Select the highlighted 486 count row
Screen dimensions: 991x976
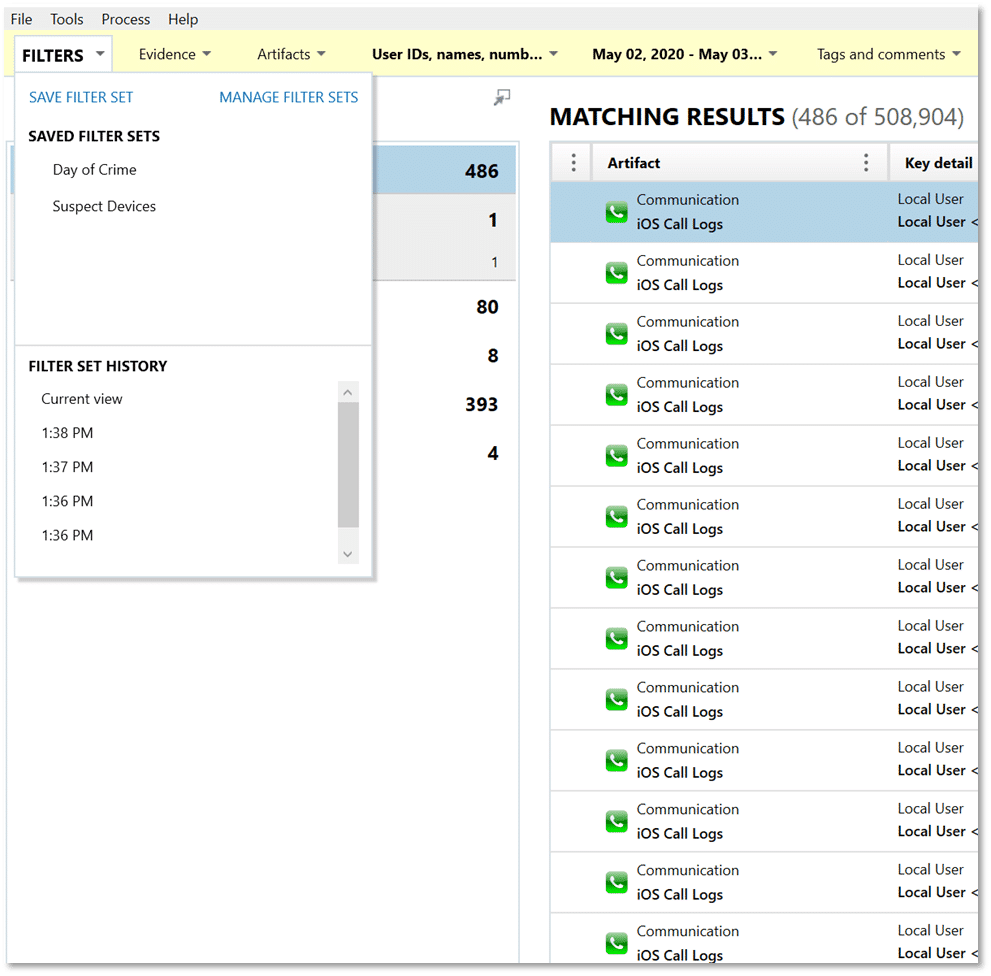(x=445, y=171)
